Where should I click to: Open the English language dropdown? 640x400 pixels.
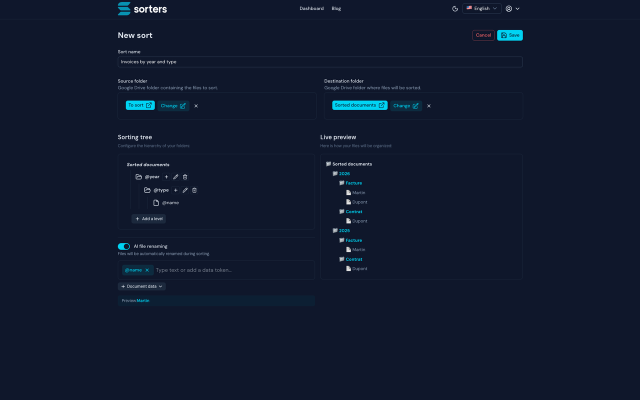[482, 9]
